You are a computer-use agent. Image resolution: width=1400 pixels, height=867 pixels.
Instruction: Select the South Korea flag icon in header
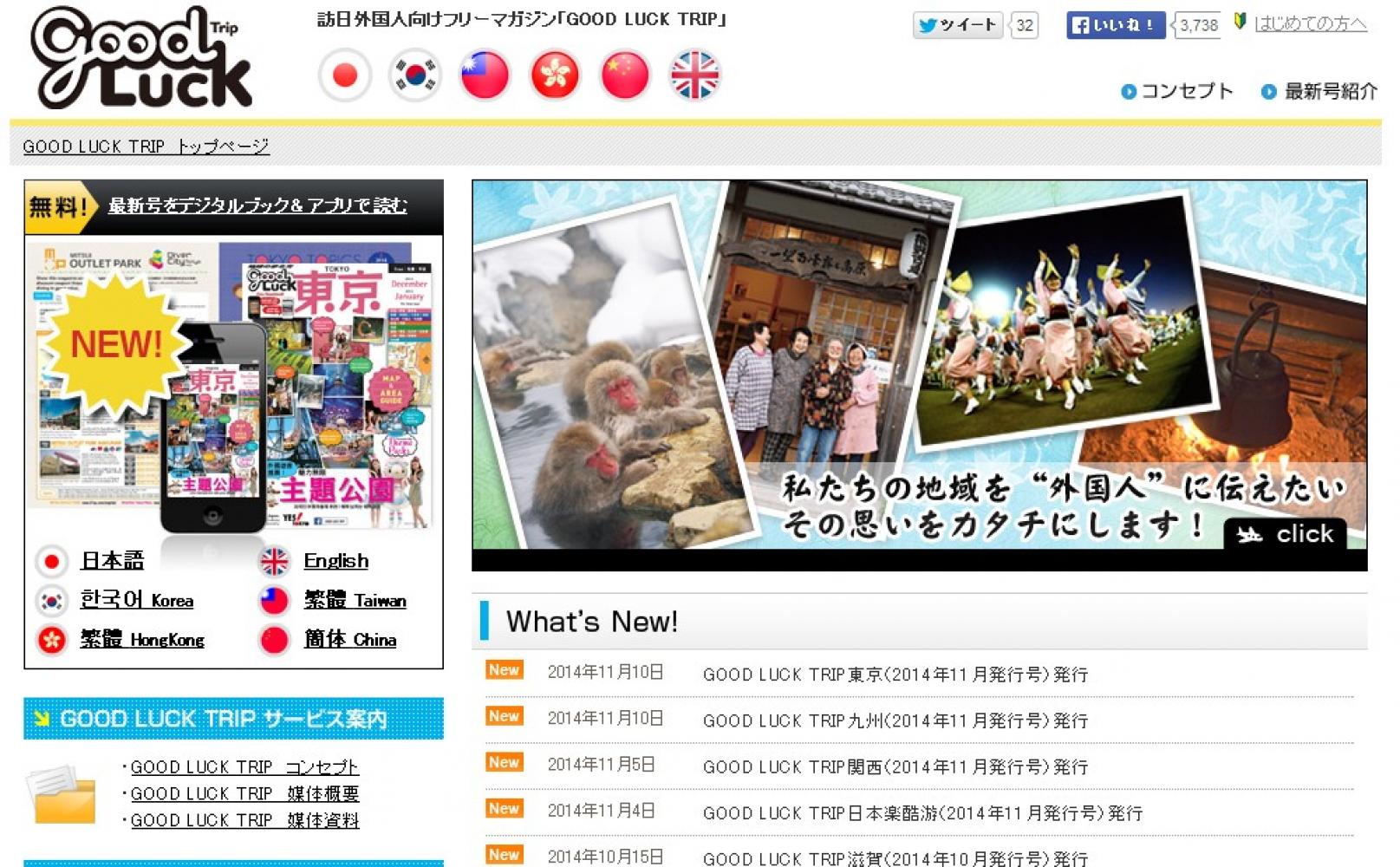coord(414,75)
